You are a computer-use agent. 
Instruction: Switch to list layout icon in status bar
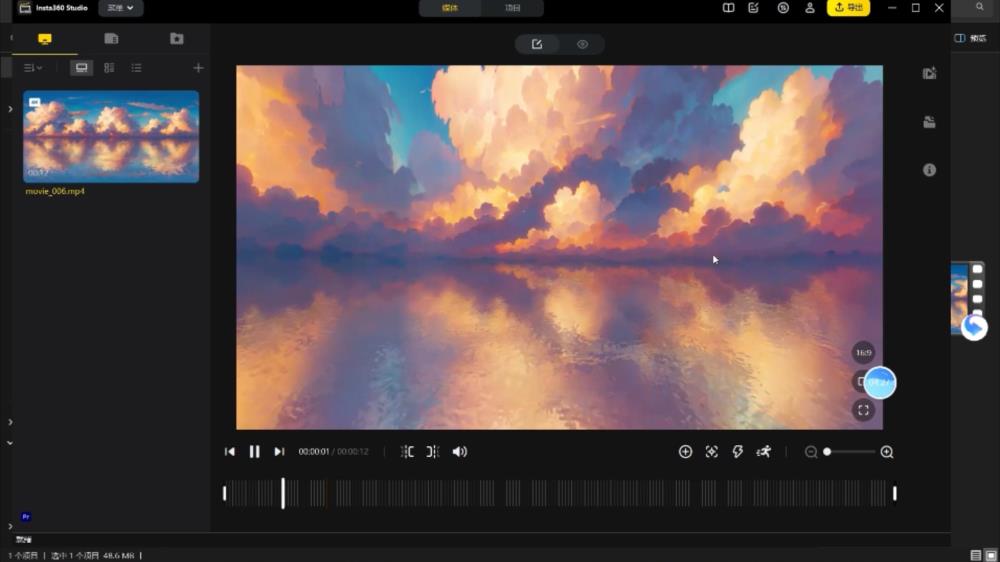click(976, 556)
